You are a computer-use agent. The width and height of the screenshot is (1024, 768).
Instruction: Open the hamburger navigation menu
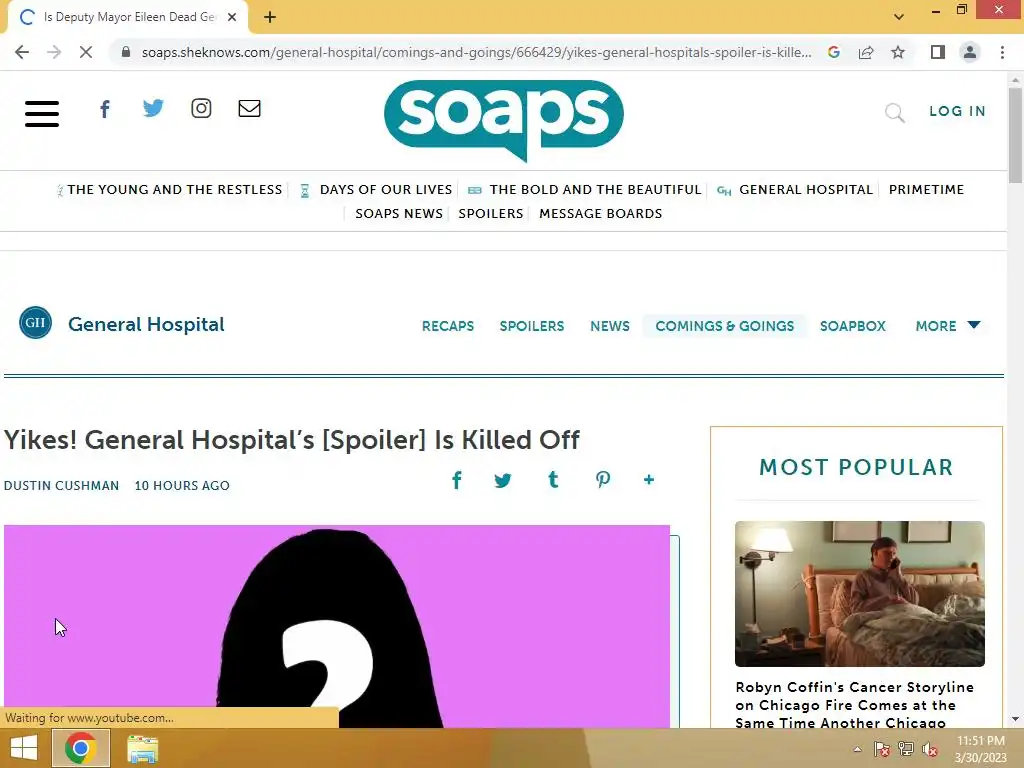coord(42,114)
